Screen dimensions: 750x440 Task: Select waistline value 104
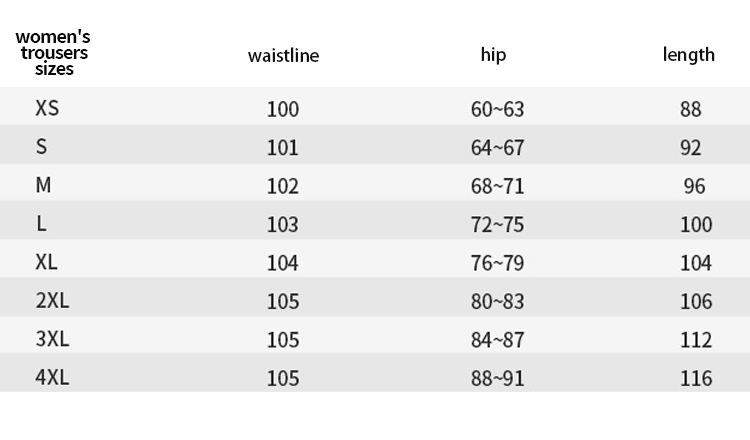pos(283,263)
